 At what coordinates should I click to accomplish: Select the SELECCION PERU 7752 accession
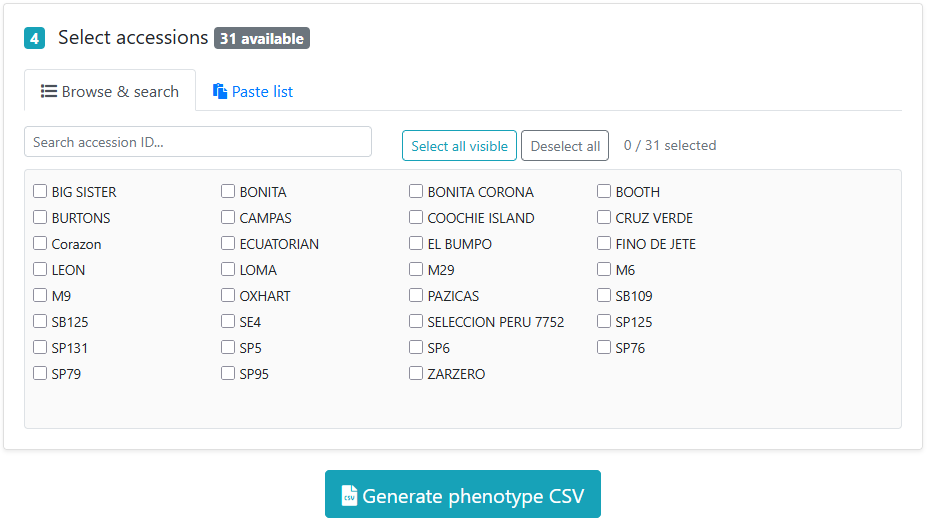coord(416,321)
